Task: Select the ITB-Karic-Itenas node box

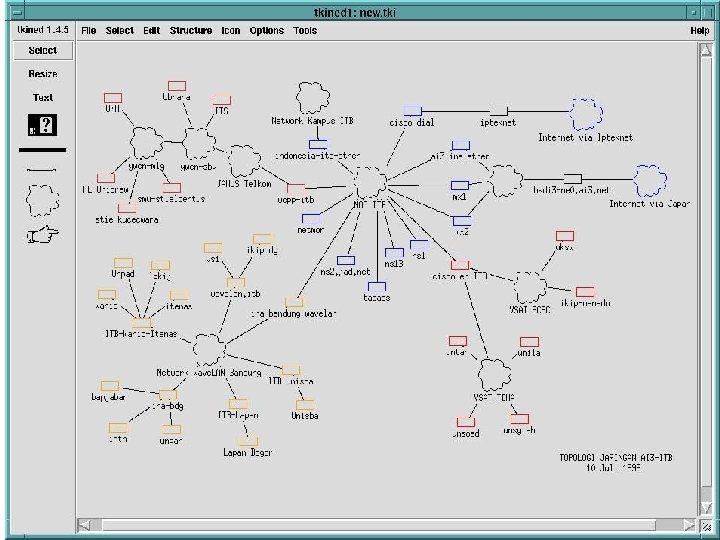Action: tap(141, 323)
